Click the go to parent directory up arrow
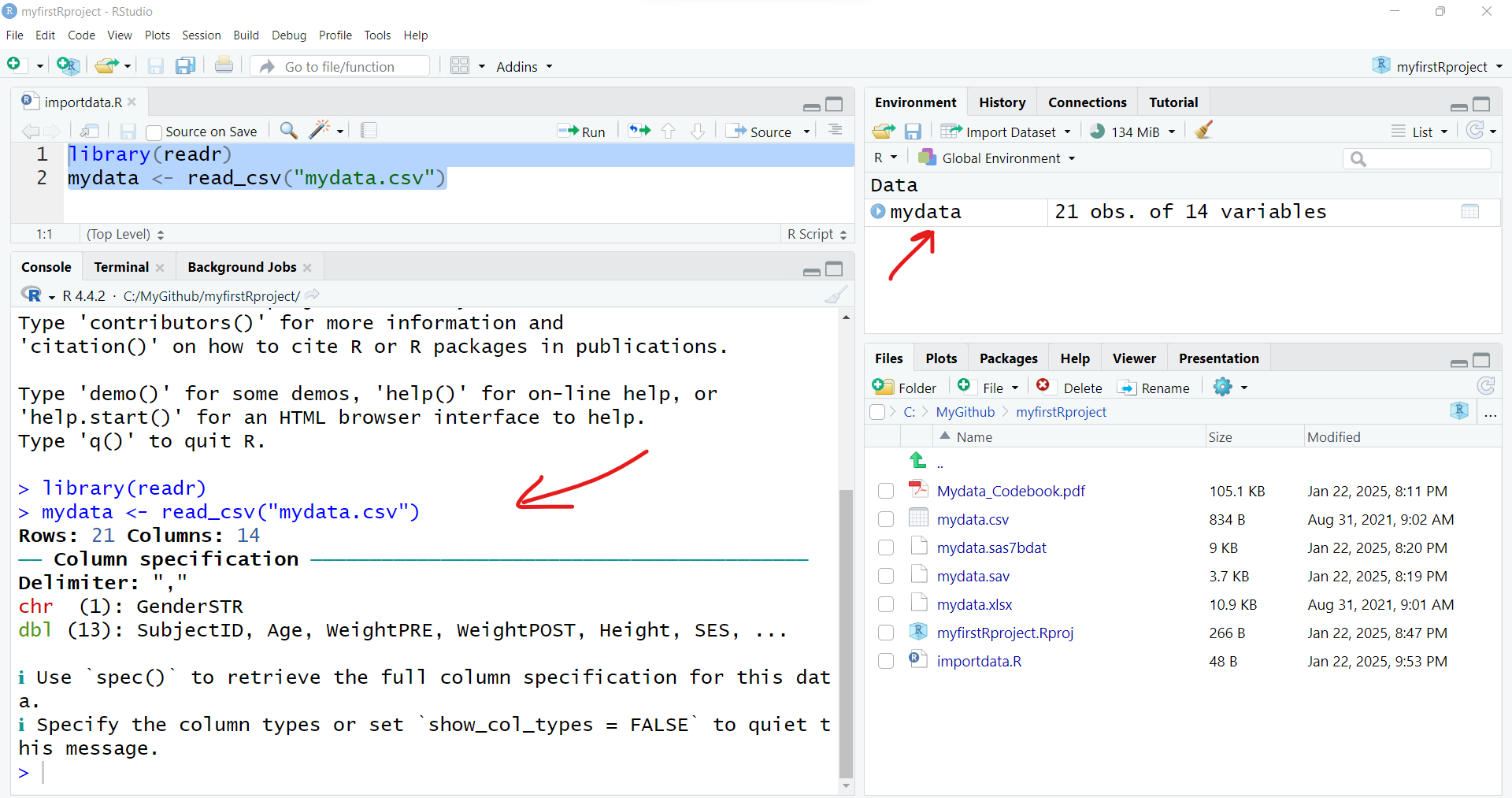This screenshot has width=1512, height=798. pos(917,459)
